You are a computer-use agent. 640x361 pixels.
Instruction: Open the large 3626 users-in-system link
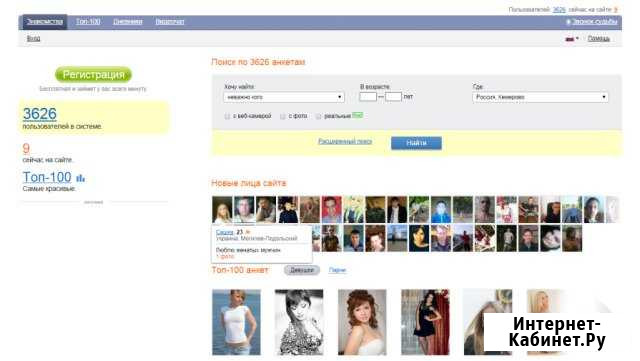[40, 114]
